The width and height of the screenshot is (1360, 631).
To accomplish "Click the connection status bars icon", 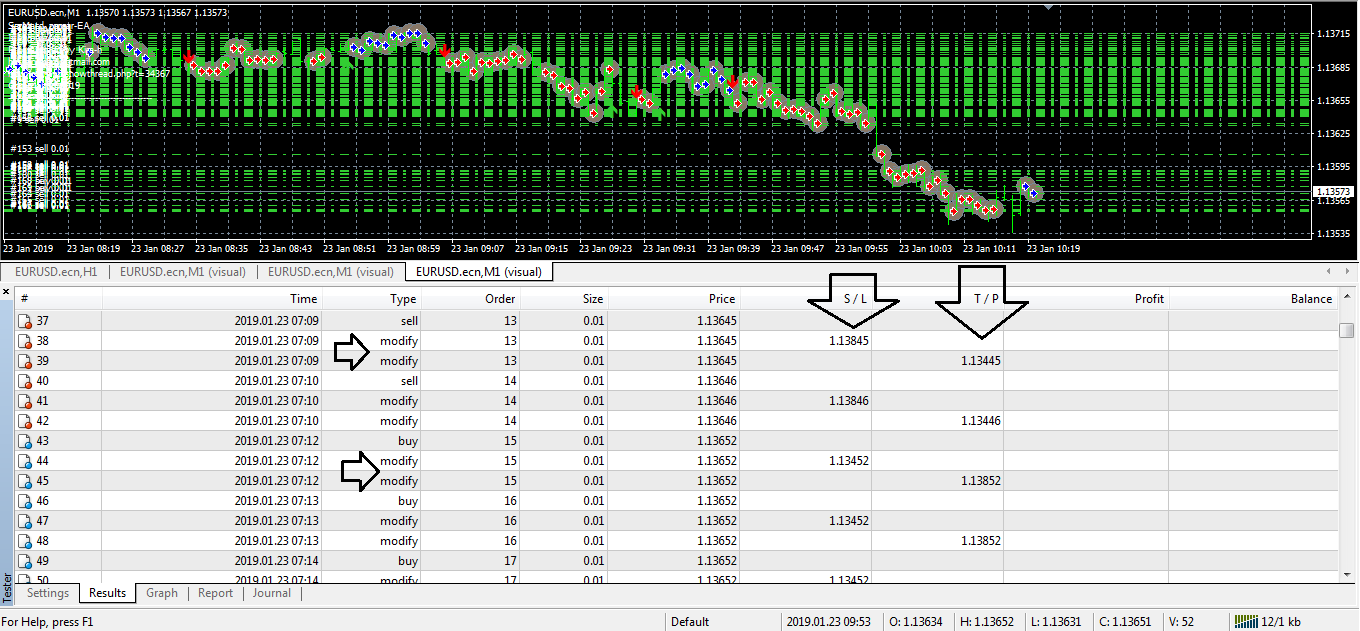I will point(1248,621).
